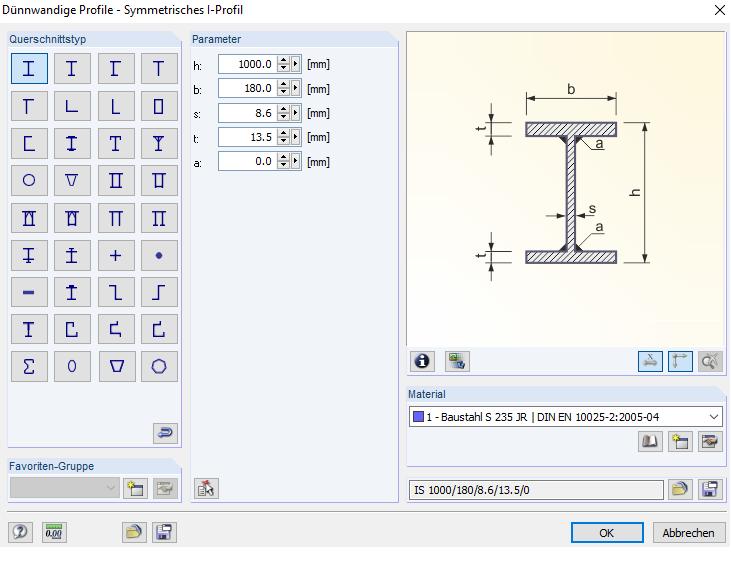The image size is (731, 575).
Task: Create new favorites group icon
Action: pos(136,488)
